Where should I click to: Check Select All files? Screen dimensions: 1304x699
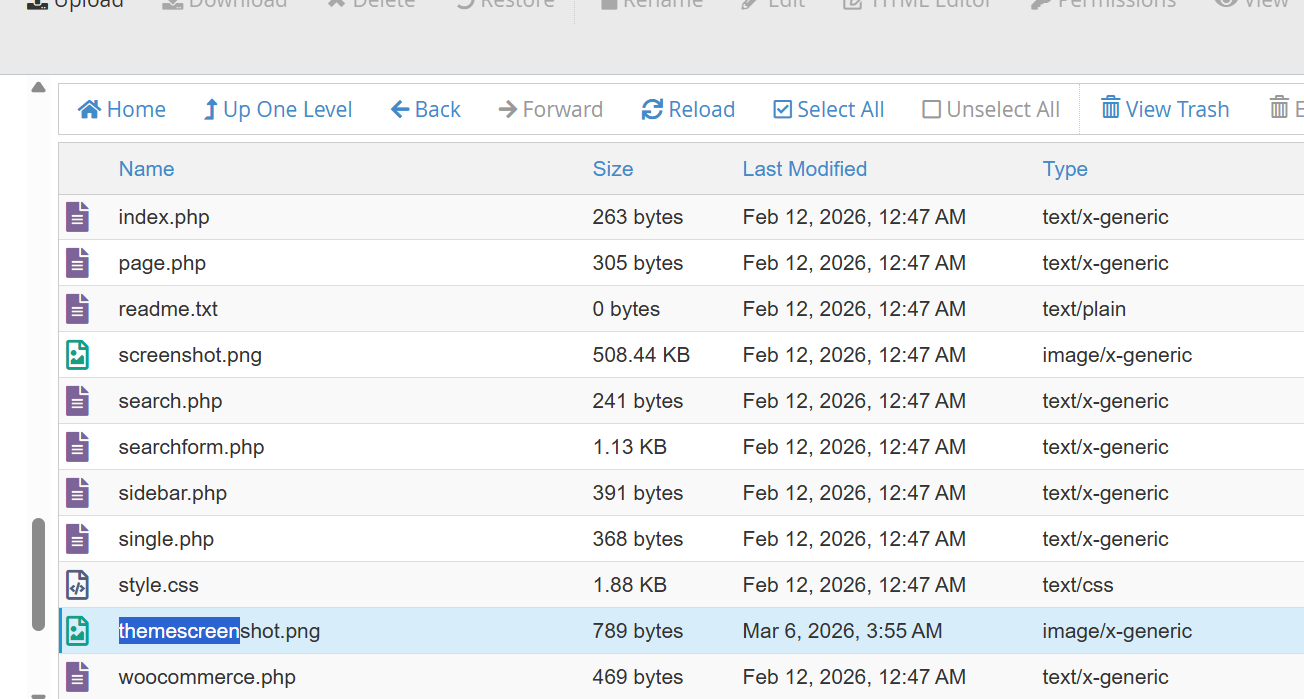(x=829, y=109)
